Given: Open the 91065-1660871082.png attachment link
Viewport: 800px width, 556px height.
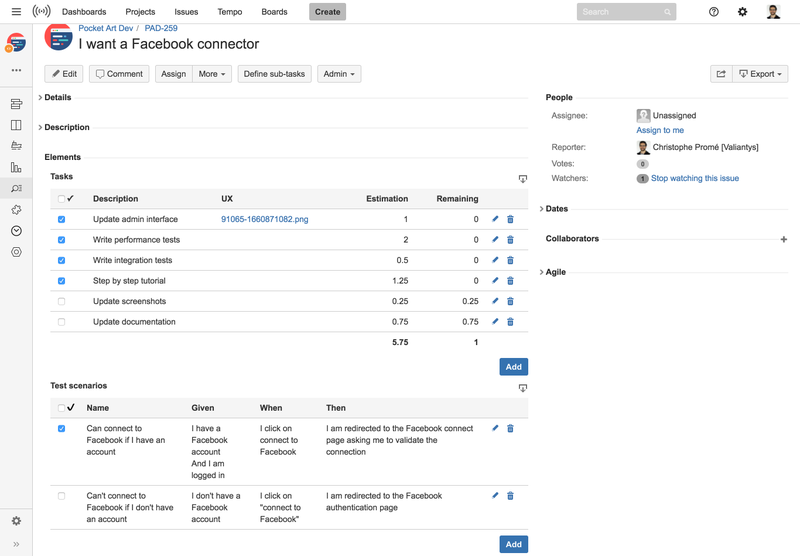Looking at the screenshot, I should (264, 219).
